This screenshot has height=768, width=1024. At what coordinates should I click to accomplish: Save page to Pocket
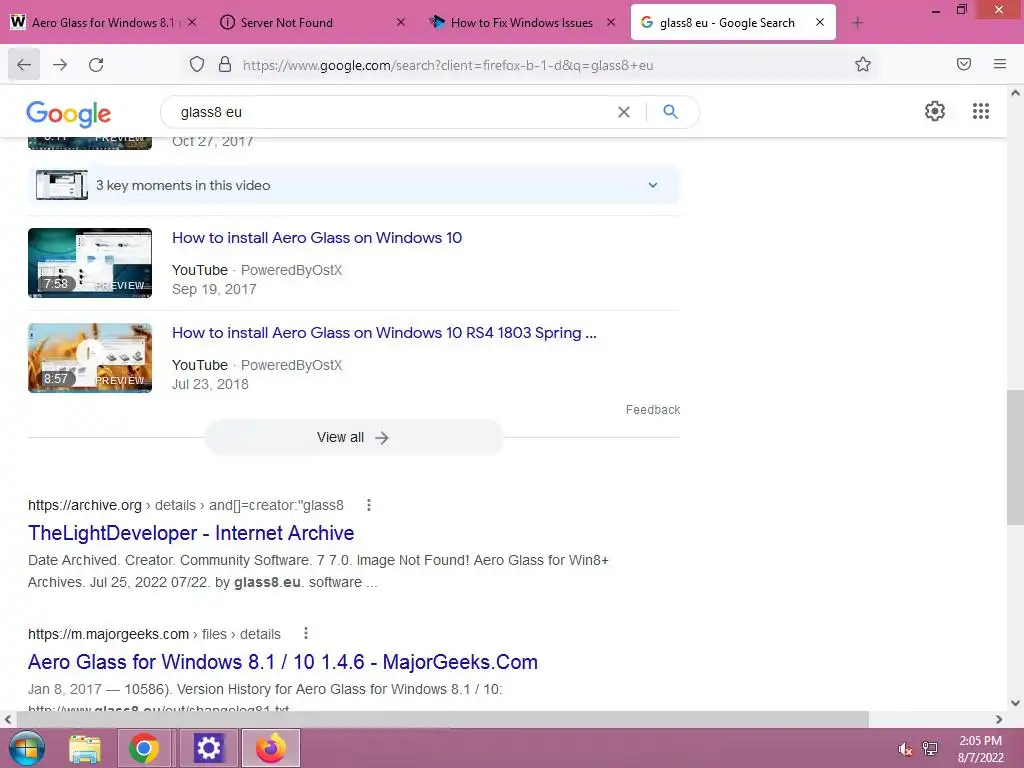(x=964, y=64)
